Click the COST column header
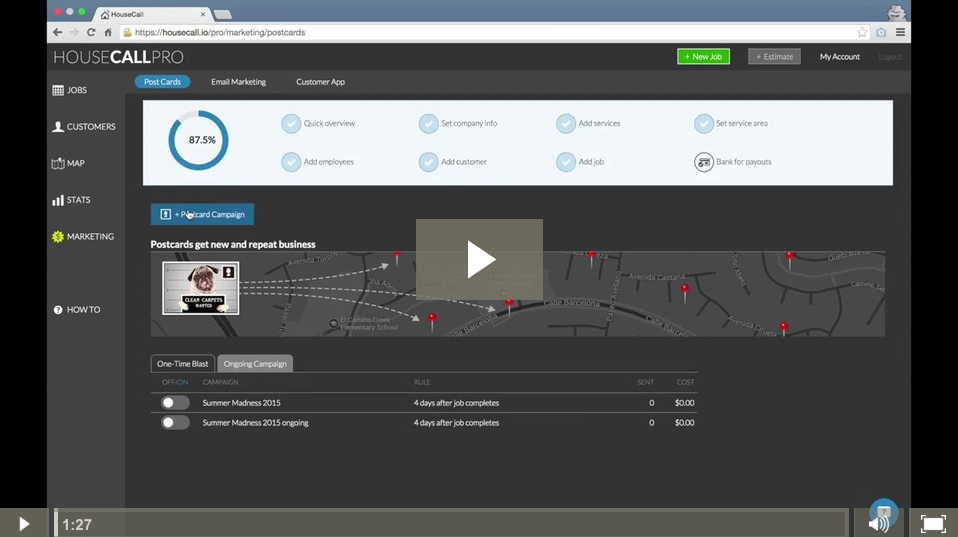The width and height of the screenshot is (958, 537). [685, 382]
